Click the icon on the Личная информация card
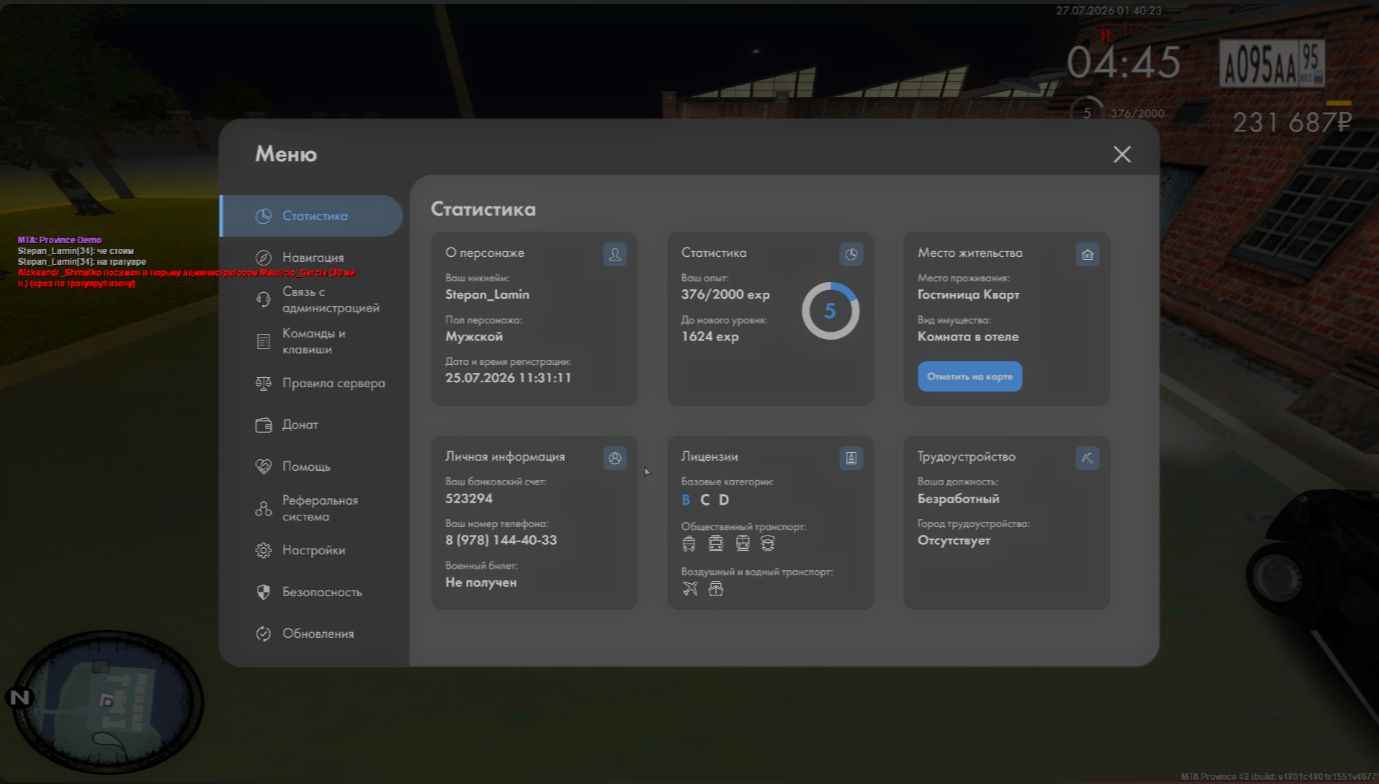 tap(615, 458)
